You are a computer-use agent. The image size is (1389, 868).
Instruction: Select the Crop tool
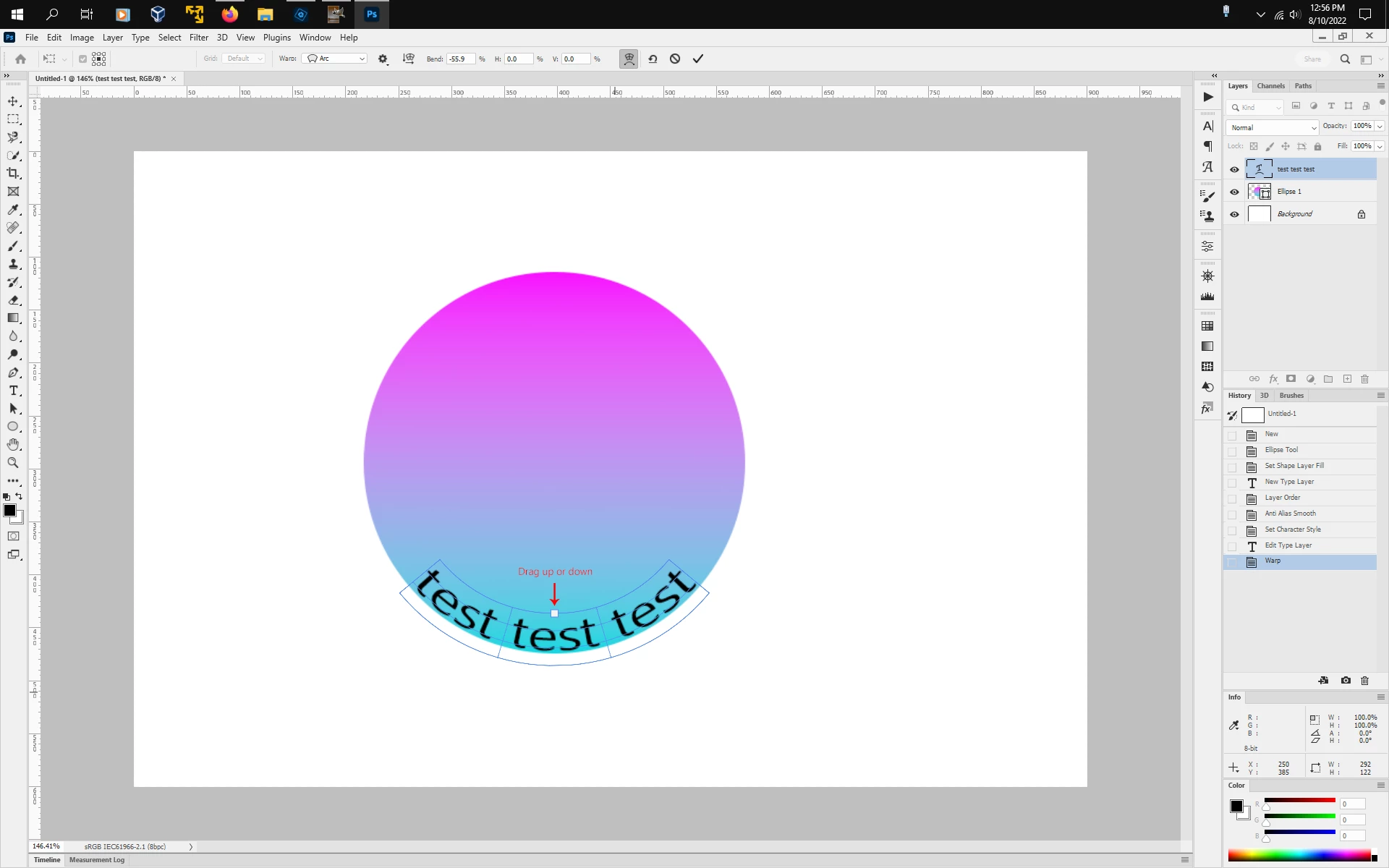tap(13, 174)
